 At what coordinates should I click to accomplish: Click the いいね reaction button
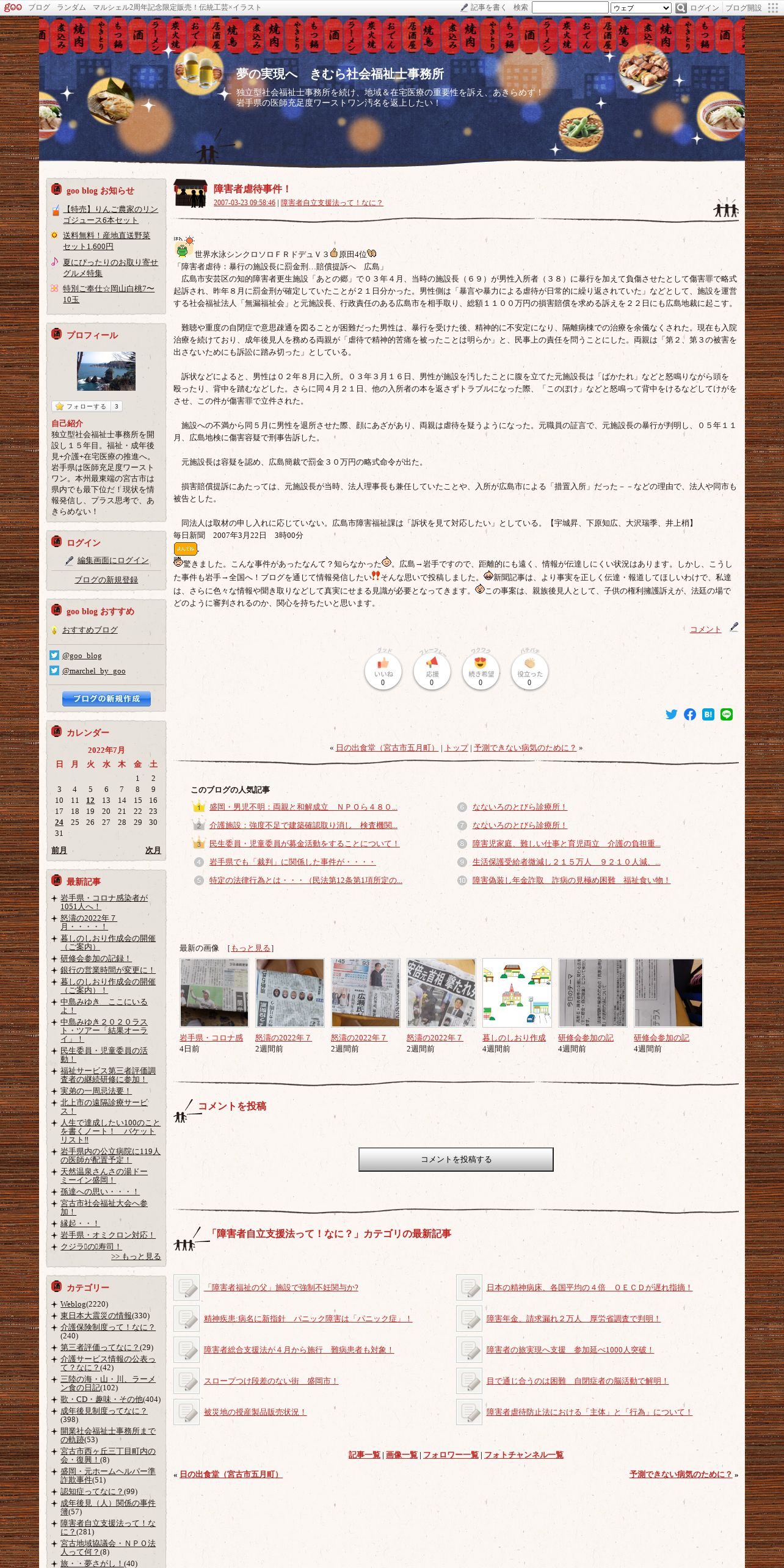(x=383, y=672)
